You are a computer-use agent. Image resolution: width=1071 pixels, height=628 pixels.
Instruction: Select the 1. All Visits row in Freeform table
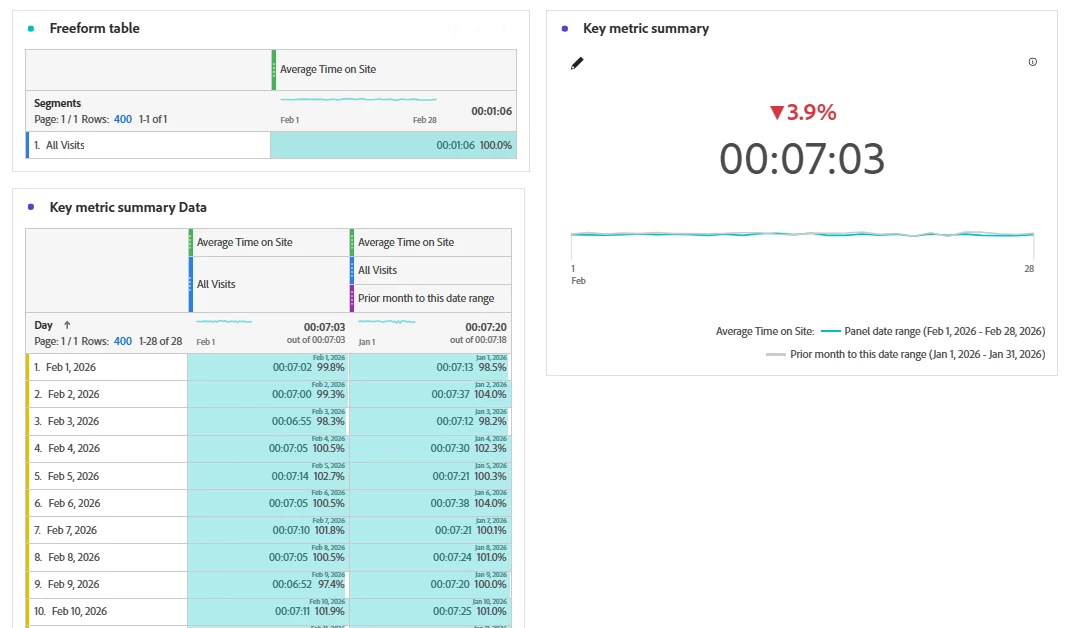[x=148, y=145]
